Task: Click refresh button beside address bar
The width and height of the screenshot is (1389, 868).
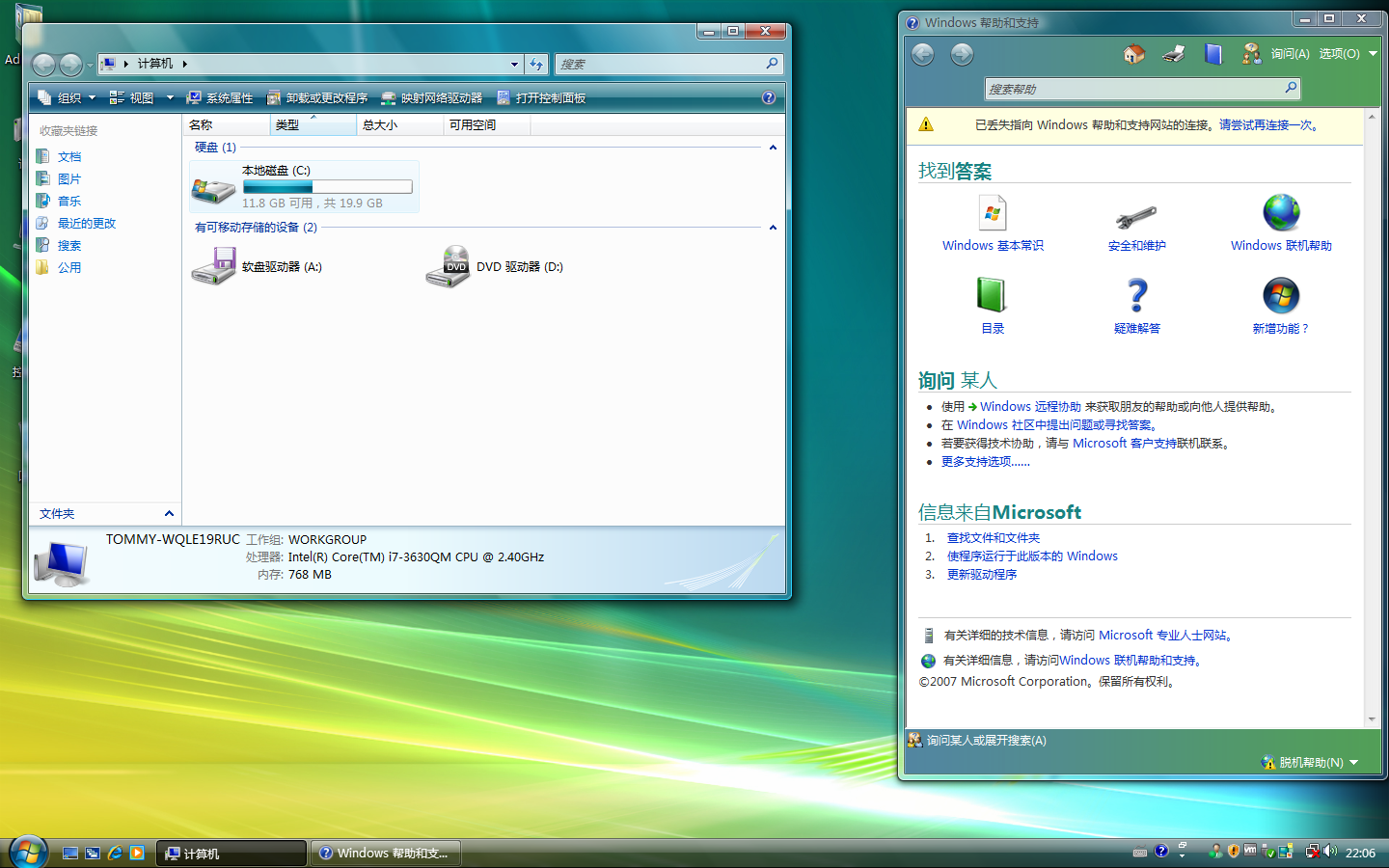Action: pyautogui.click(x=537, y=64)
